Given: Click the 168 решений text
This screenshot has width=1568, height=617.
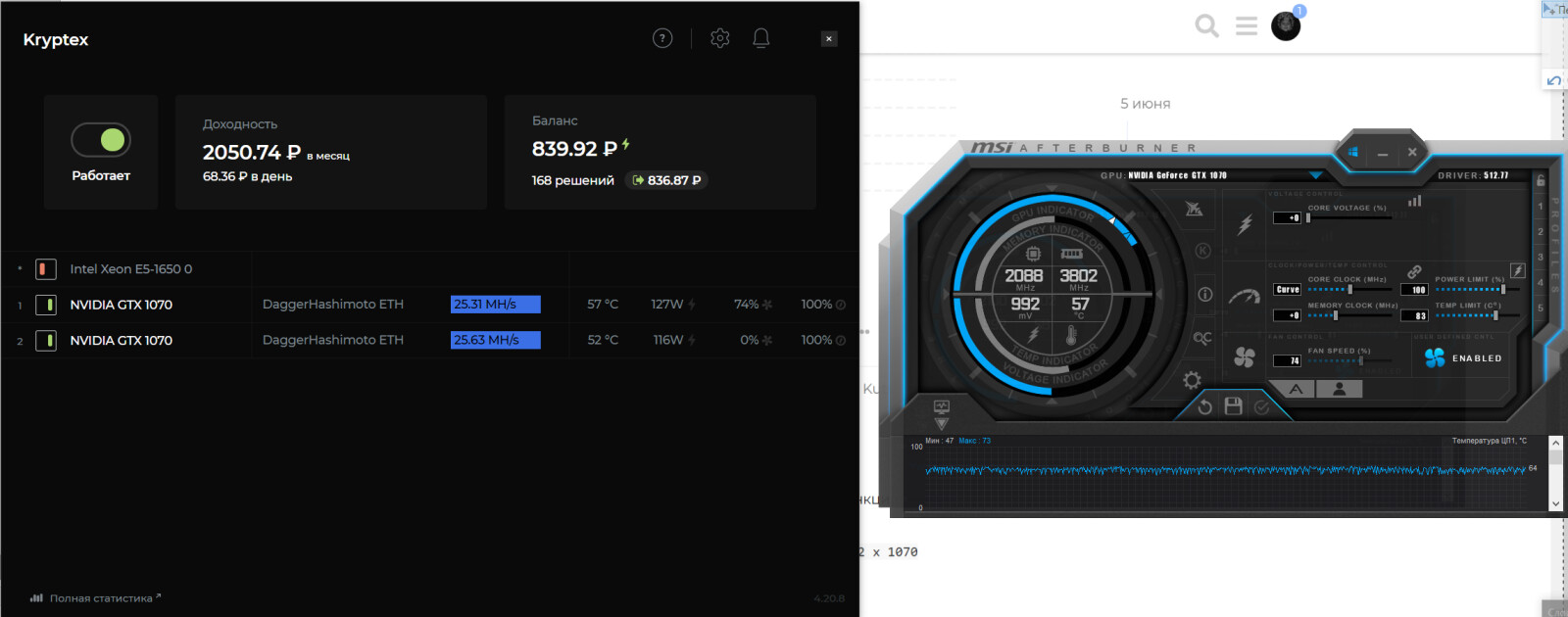Looking at the screenshot, I should point(572,180).
